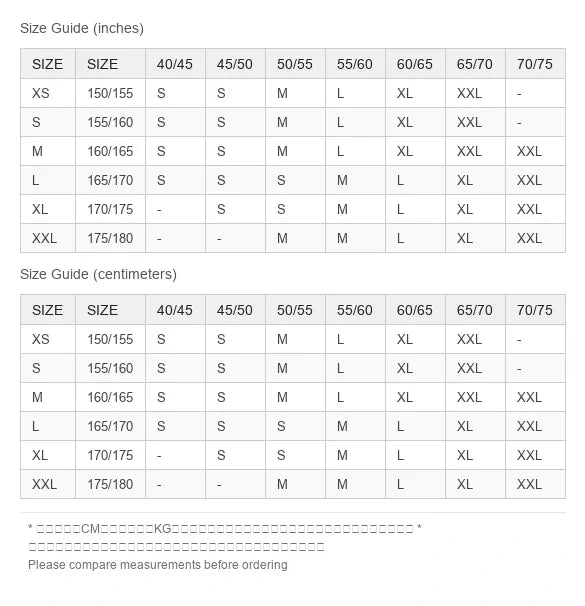
Task: Select the 70/75 column header in inches table
Action: click(x=535, y=64)
